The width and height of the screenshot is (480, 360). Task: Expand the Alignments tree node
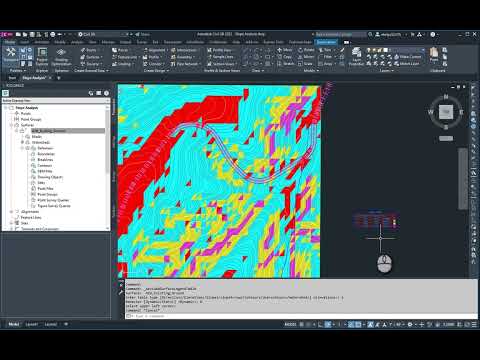tap(11, 212)
